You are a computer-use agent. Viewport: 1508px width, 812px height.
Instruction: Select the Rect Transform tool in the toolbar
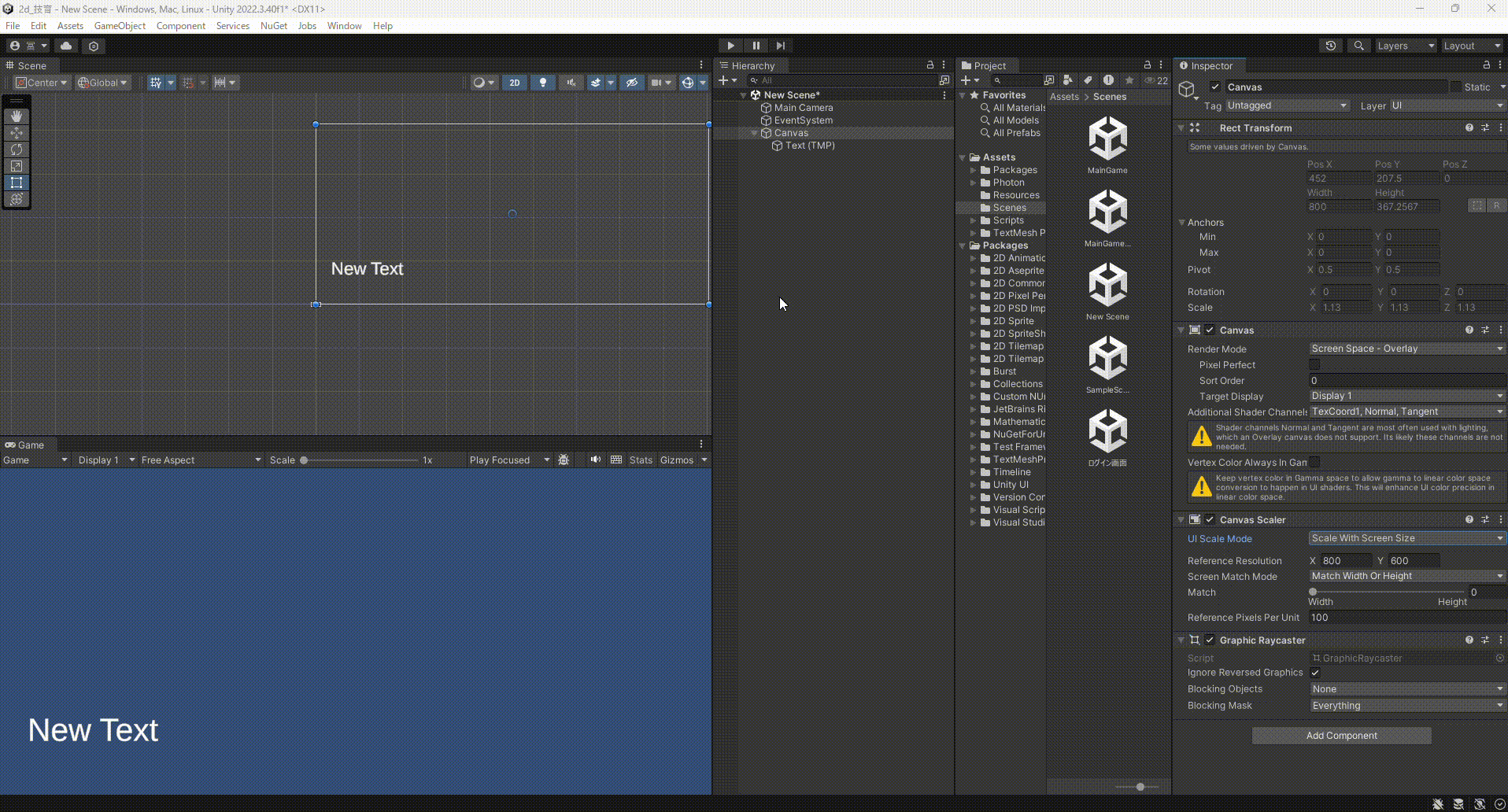click(x=16, y=182)
